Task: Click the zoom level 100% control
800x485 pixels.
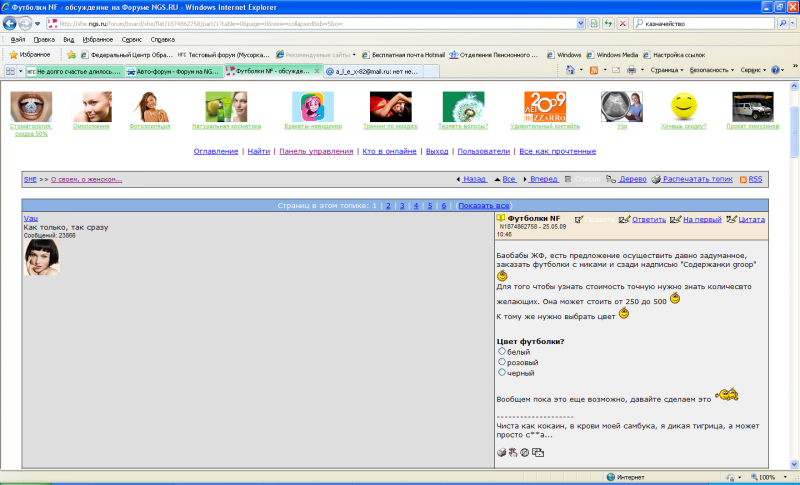Action: (768, 477)
